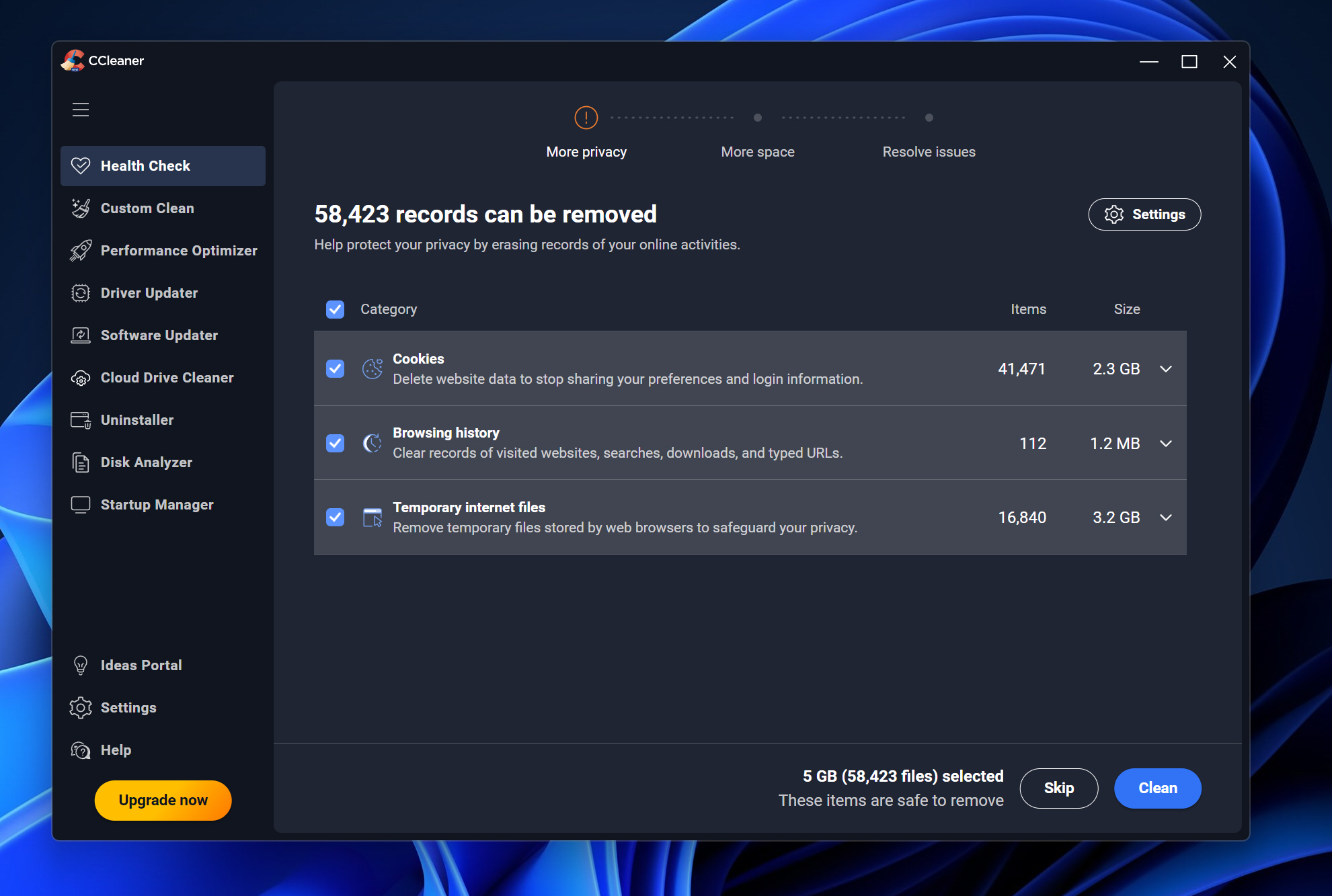
Task: Expand Temporary internet files details
Action: 1166,518
